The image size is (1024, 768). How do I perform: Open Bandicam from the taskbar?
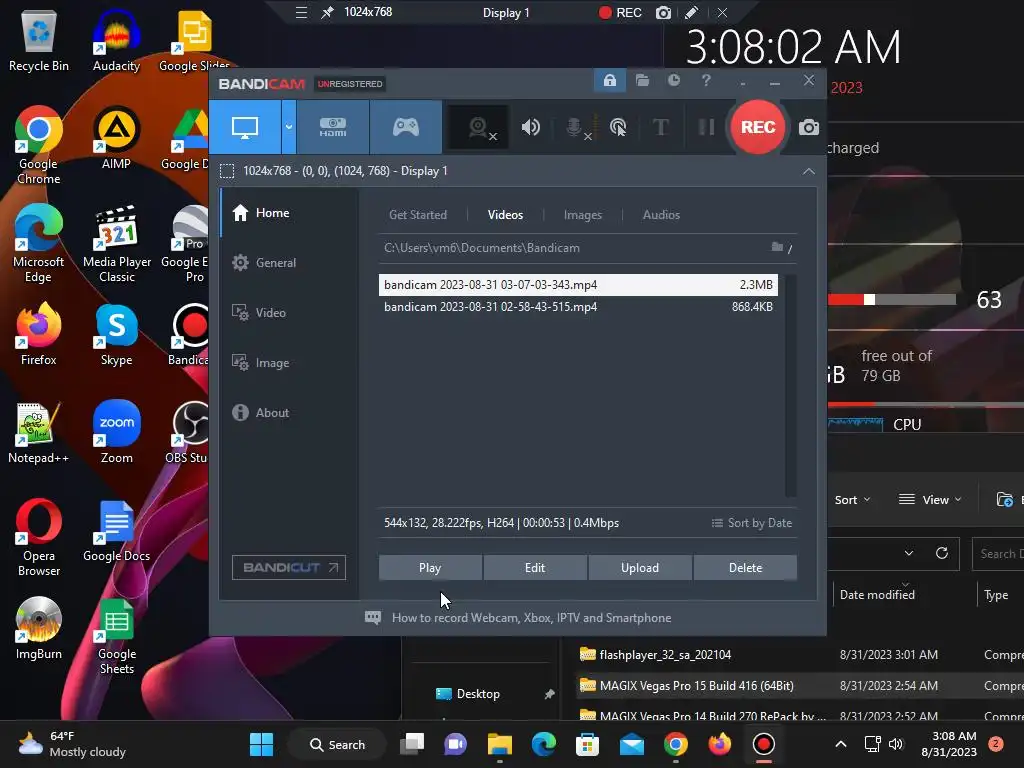click(x=763, y=744)
